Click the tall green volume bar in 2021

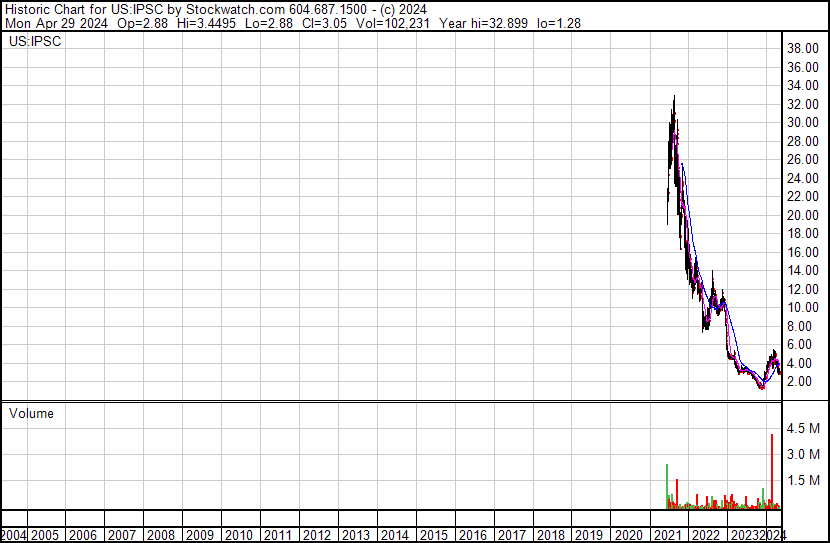(666, 486)
